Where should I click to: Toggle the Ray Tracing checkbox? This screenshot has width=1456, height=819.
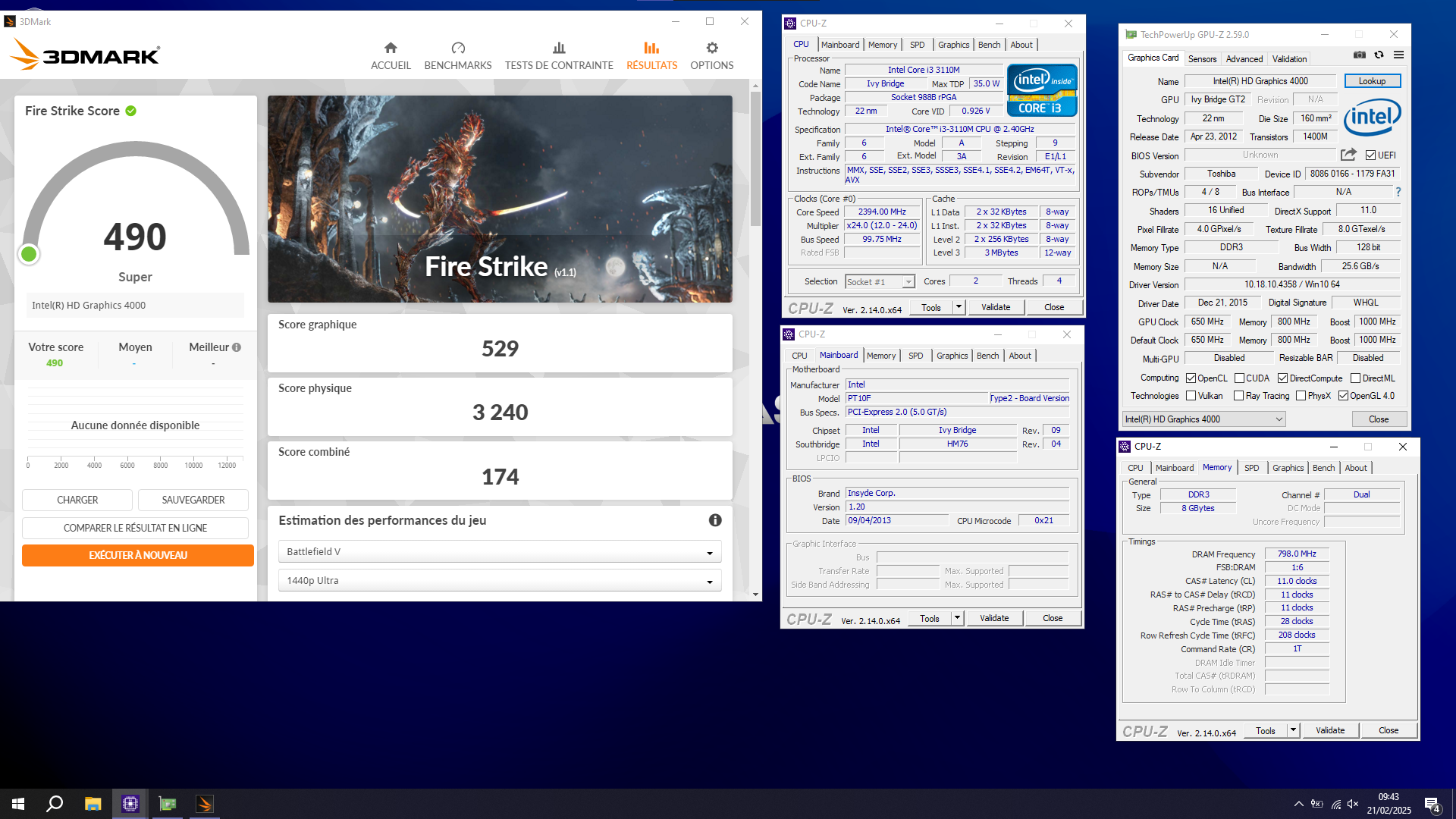coord(1238,396)
